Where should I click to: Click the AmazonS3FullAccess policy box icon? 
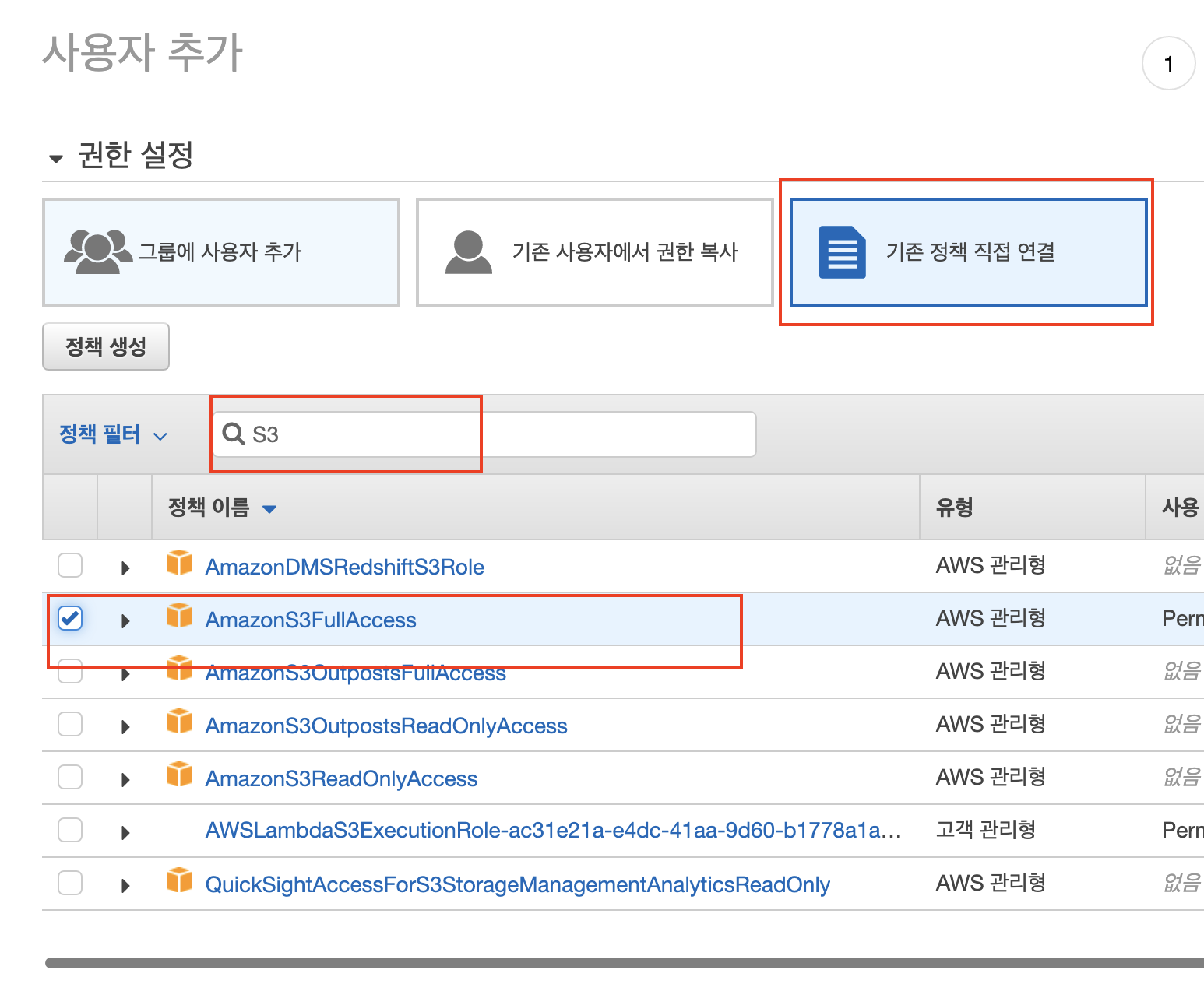pos(179,615)
